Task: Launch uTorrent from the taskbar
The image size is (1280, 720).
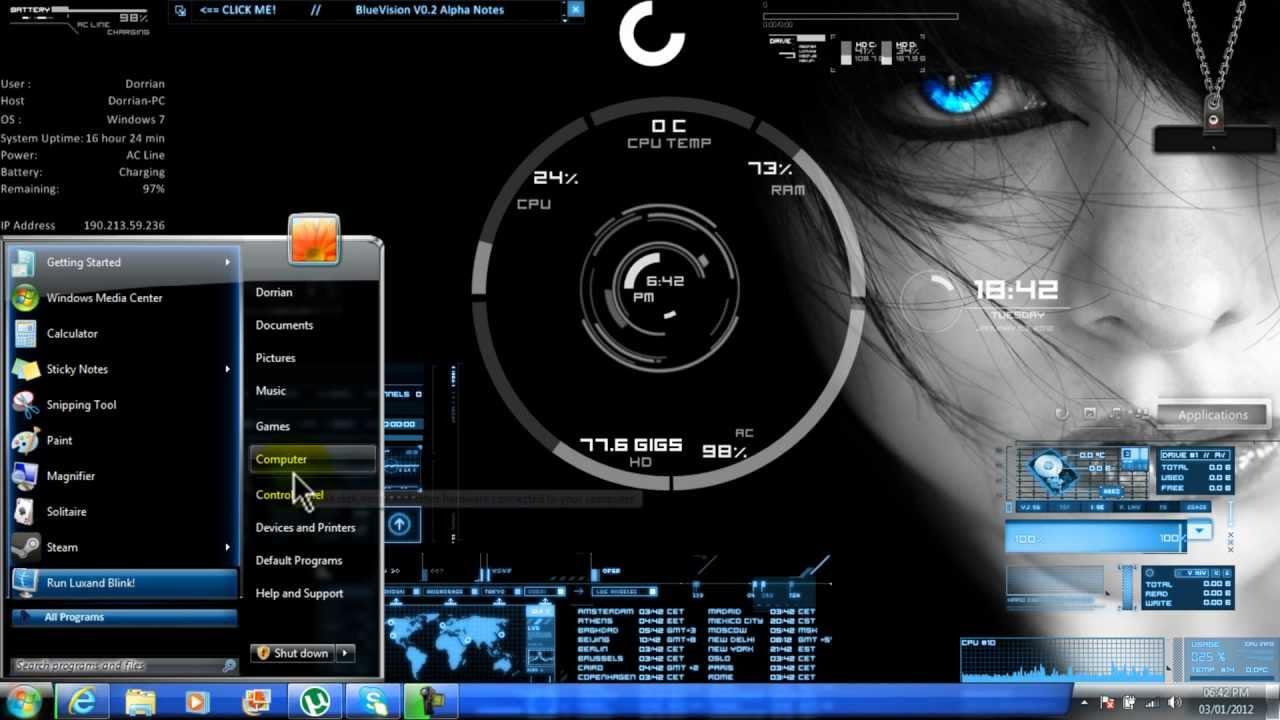Action: [315, 701]
